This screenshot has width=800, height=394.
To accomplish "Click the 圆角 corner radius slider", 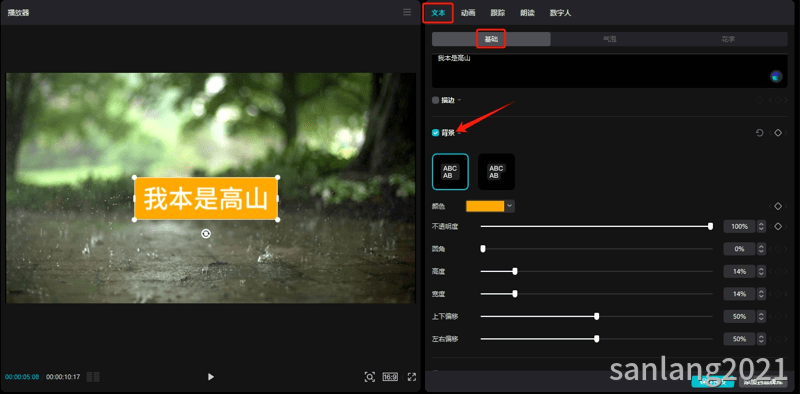I will click(596, 249).
